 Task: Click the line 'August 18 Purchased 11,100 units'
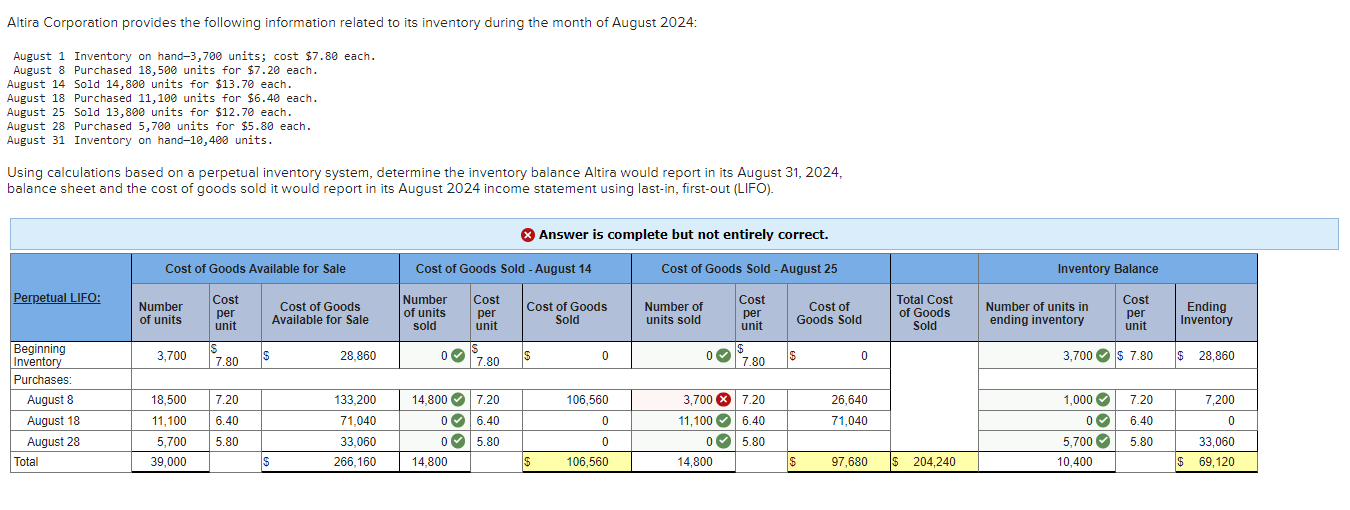pos(162,98)
